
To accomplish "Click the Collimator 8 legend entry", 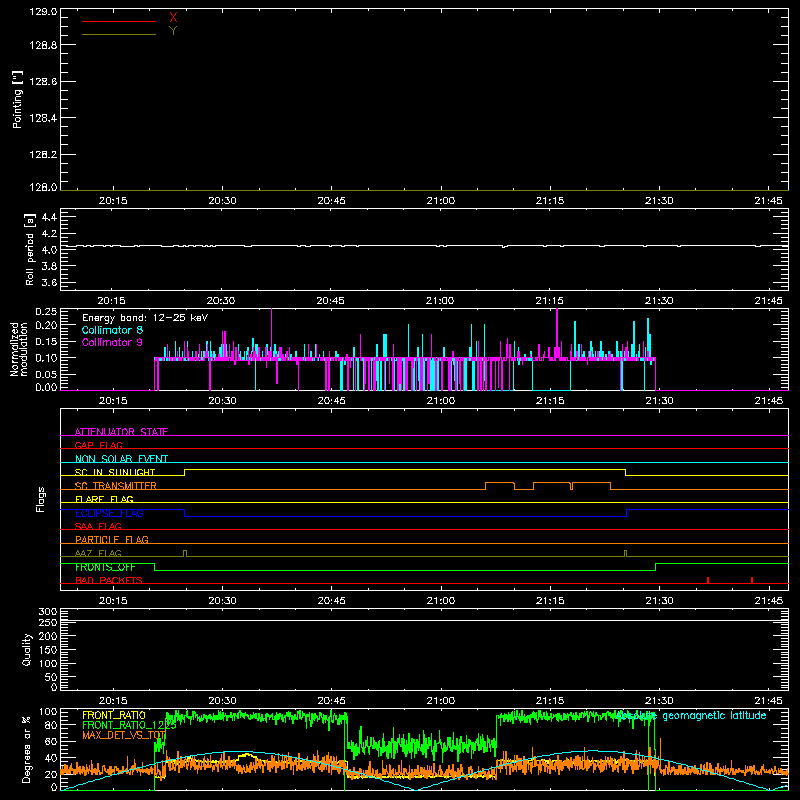I will coord(112,330).
